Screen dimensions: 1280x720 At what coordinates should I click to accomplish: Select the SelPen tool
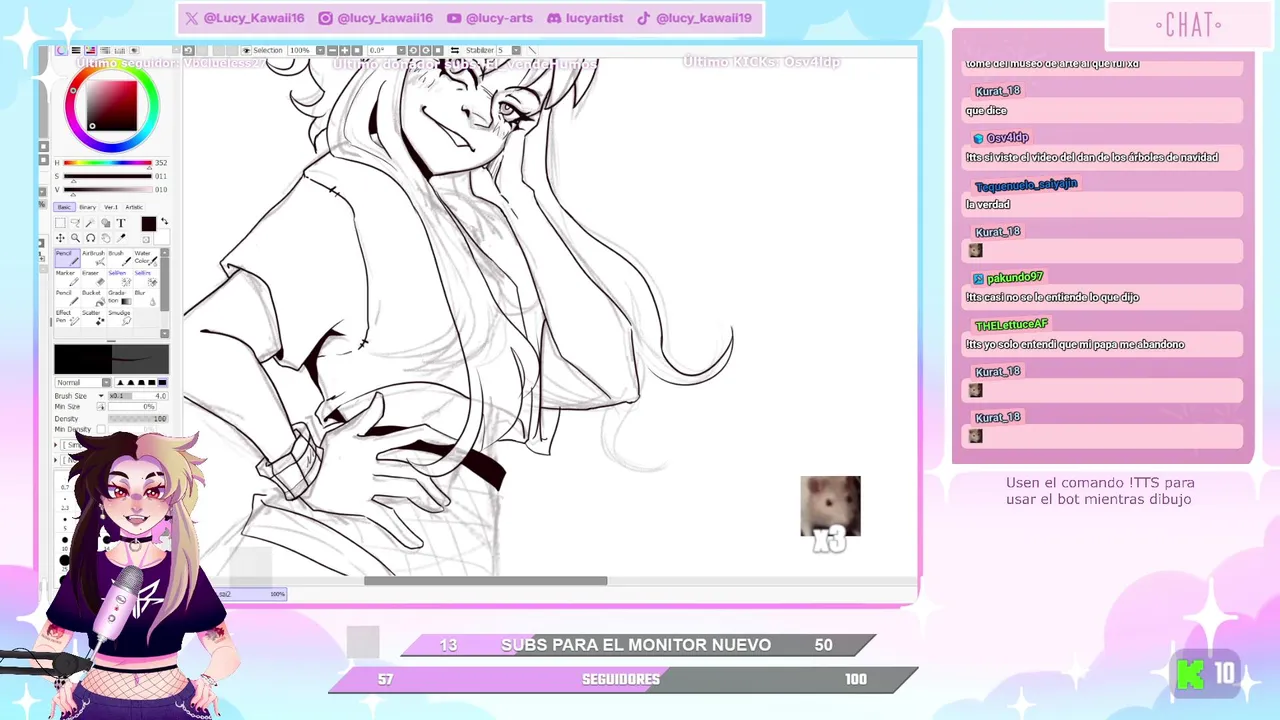point(120,277)
